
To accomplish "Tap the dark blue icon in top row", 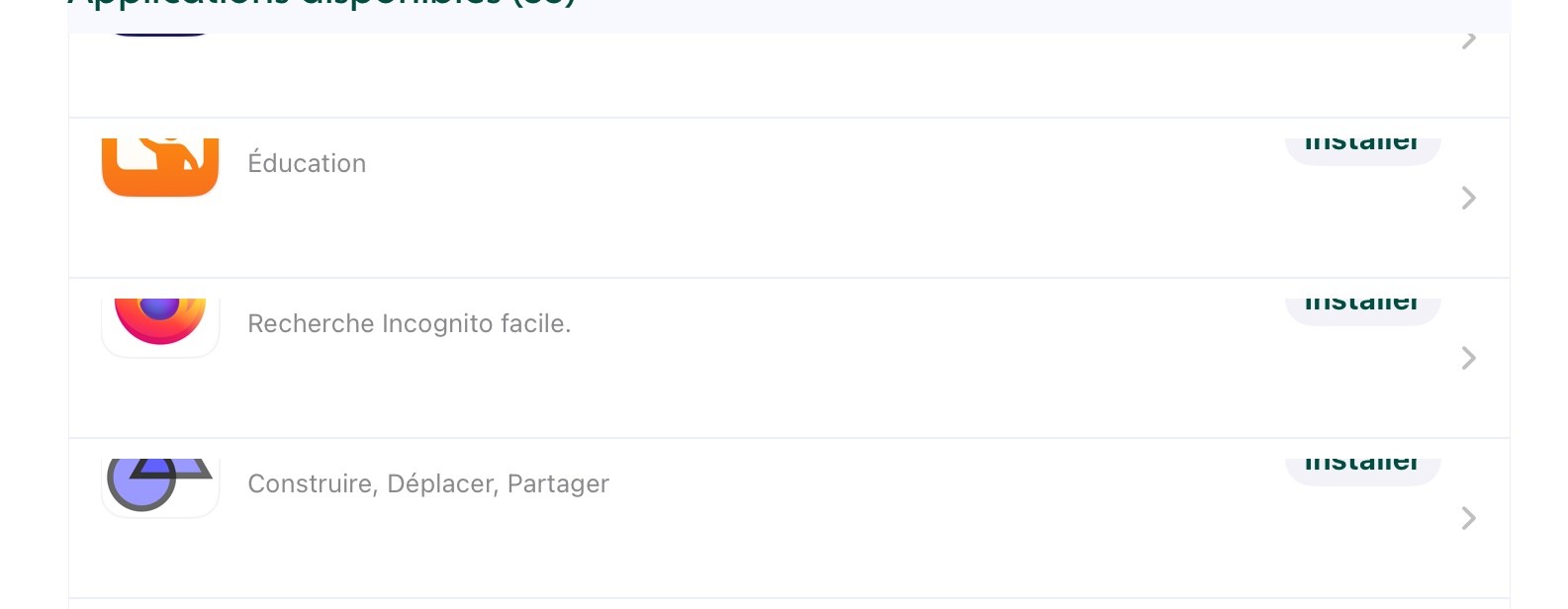I will (x=160, y=33).
